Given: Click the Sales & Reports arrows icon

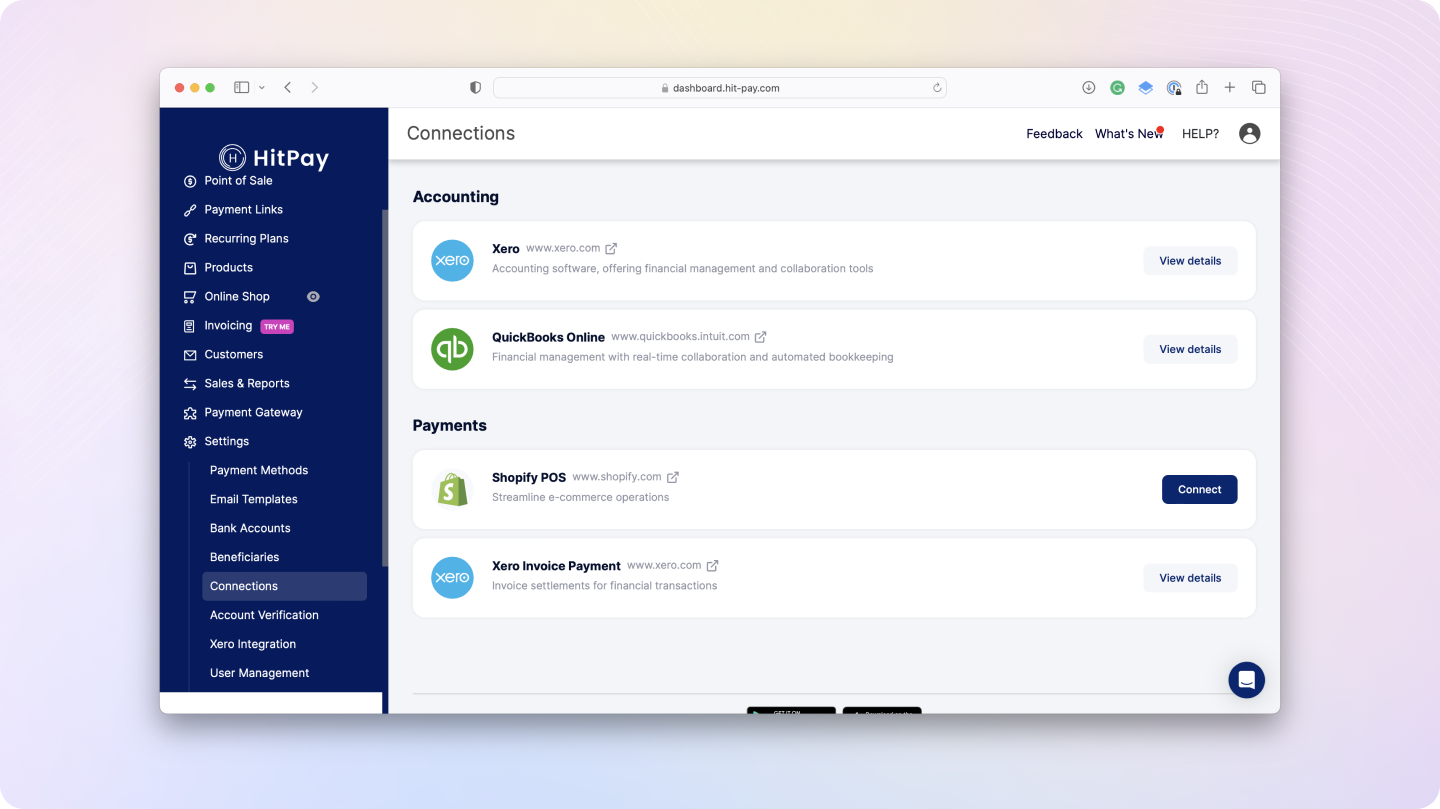Looking at the screenshot, I should click(x=190, y=384).
